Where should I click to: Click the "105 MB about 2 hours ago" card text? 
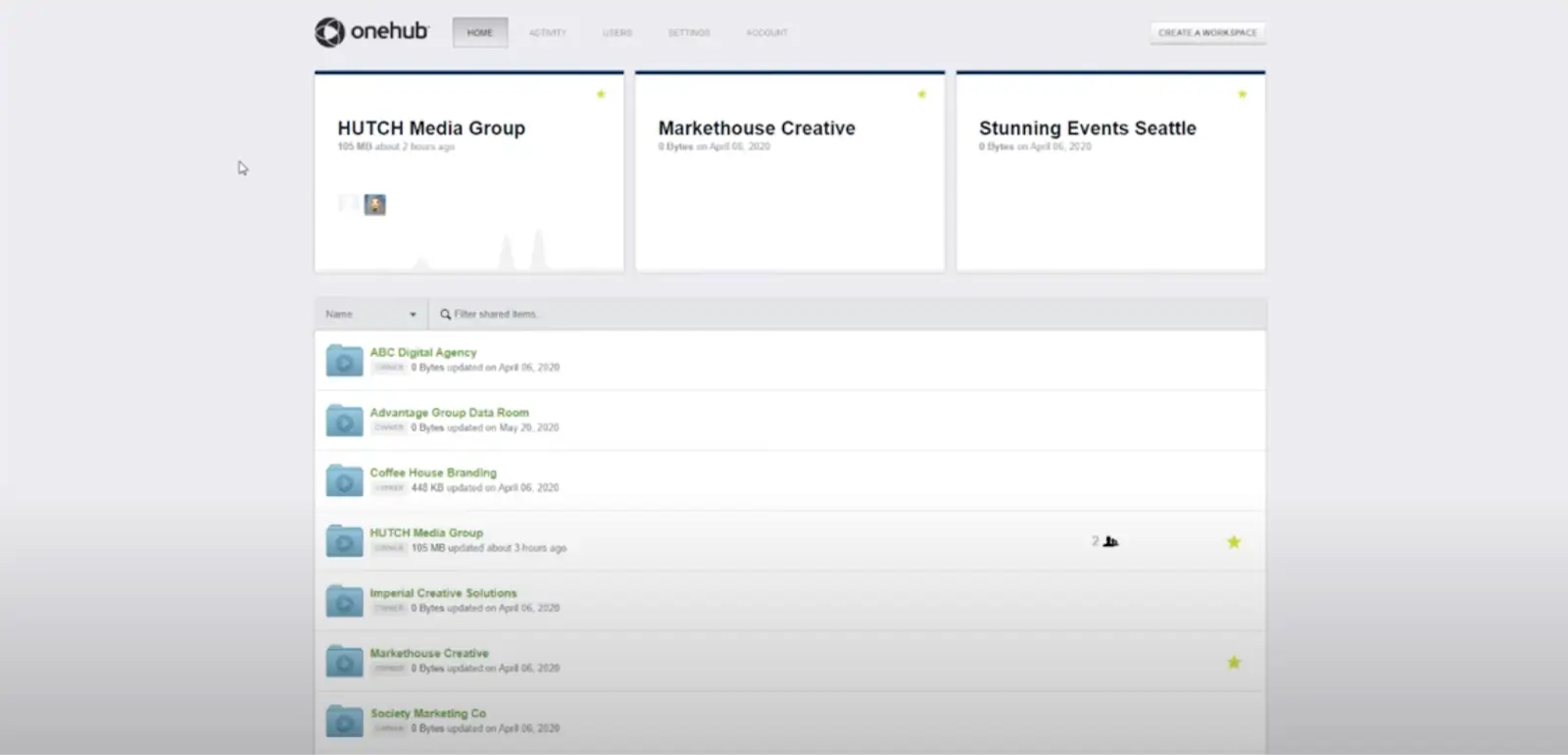[396, 147]
